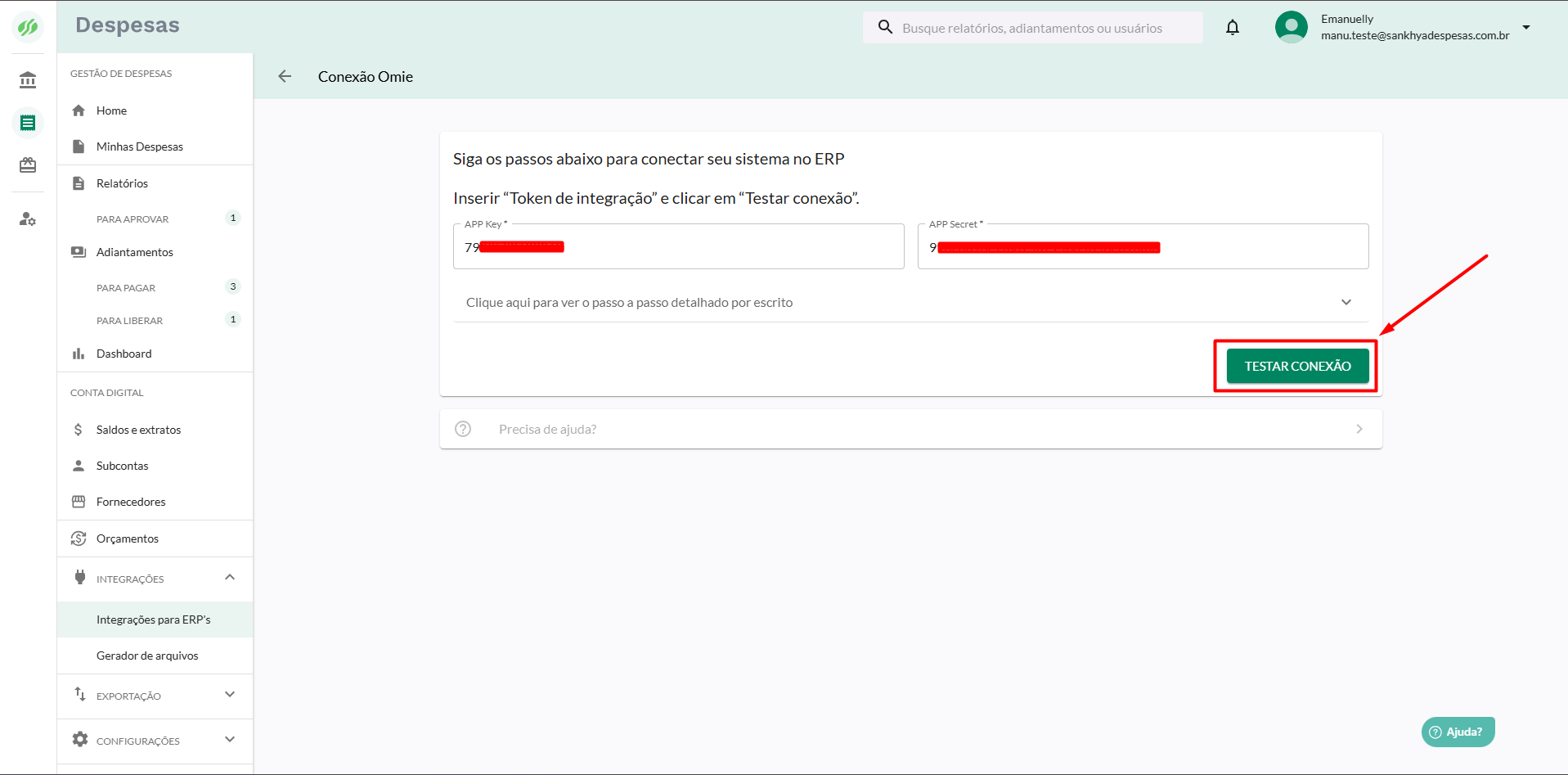Open Fornecedores via the storefront icon

click(x=79, y=502)
